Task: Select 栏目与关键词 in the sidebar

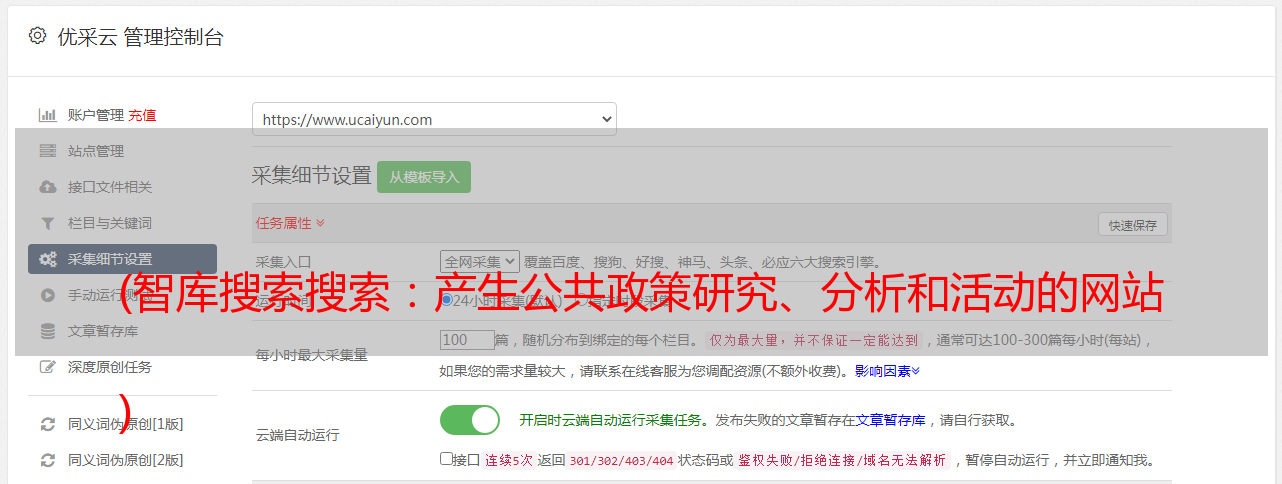Action: click(110, 223)
